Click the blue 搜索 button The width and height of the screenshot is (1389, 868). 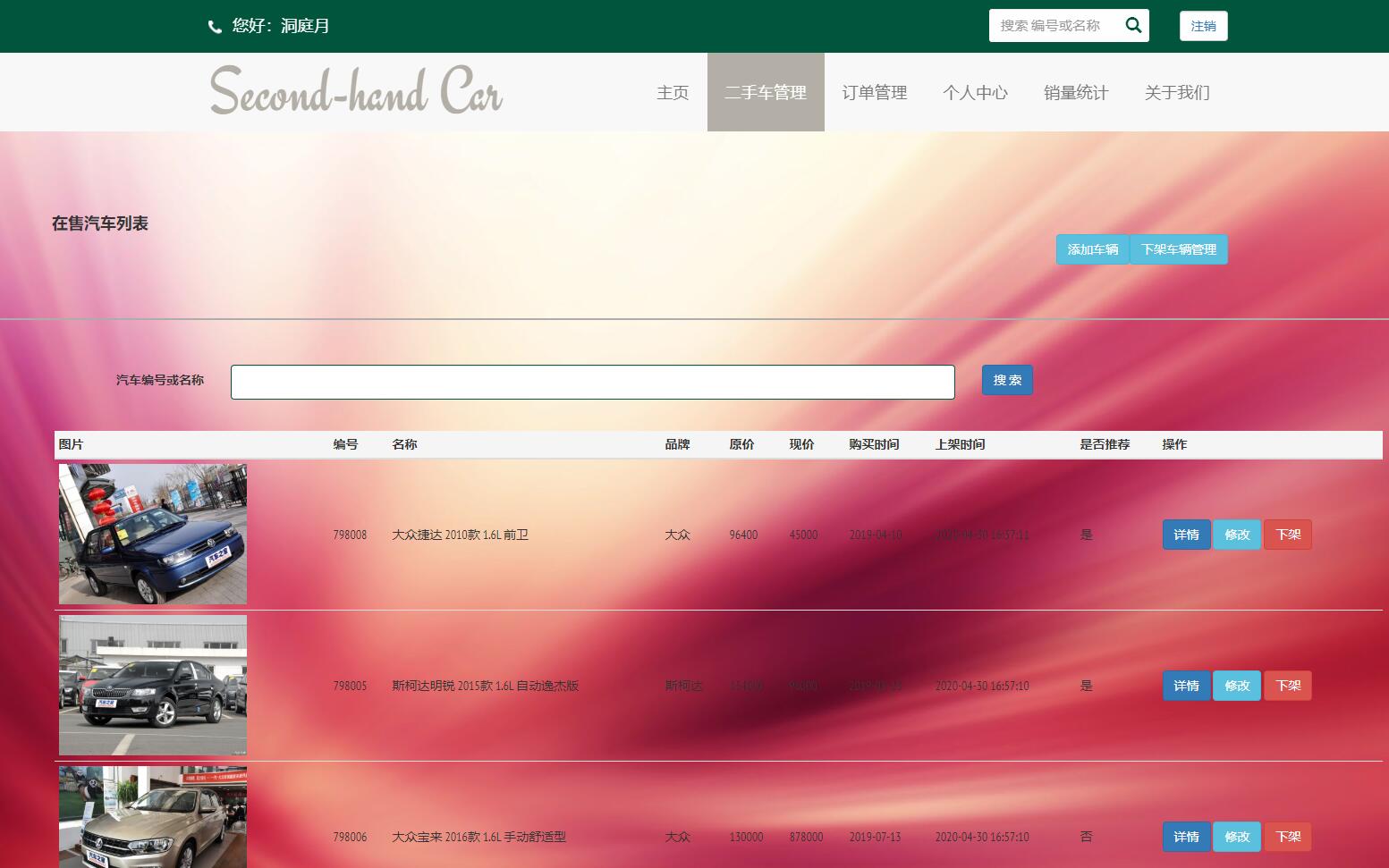[1007, 380]
